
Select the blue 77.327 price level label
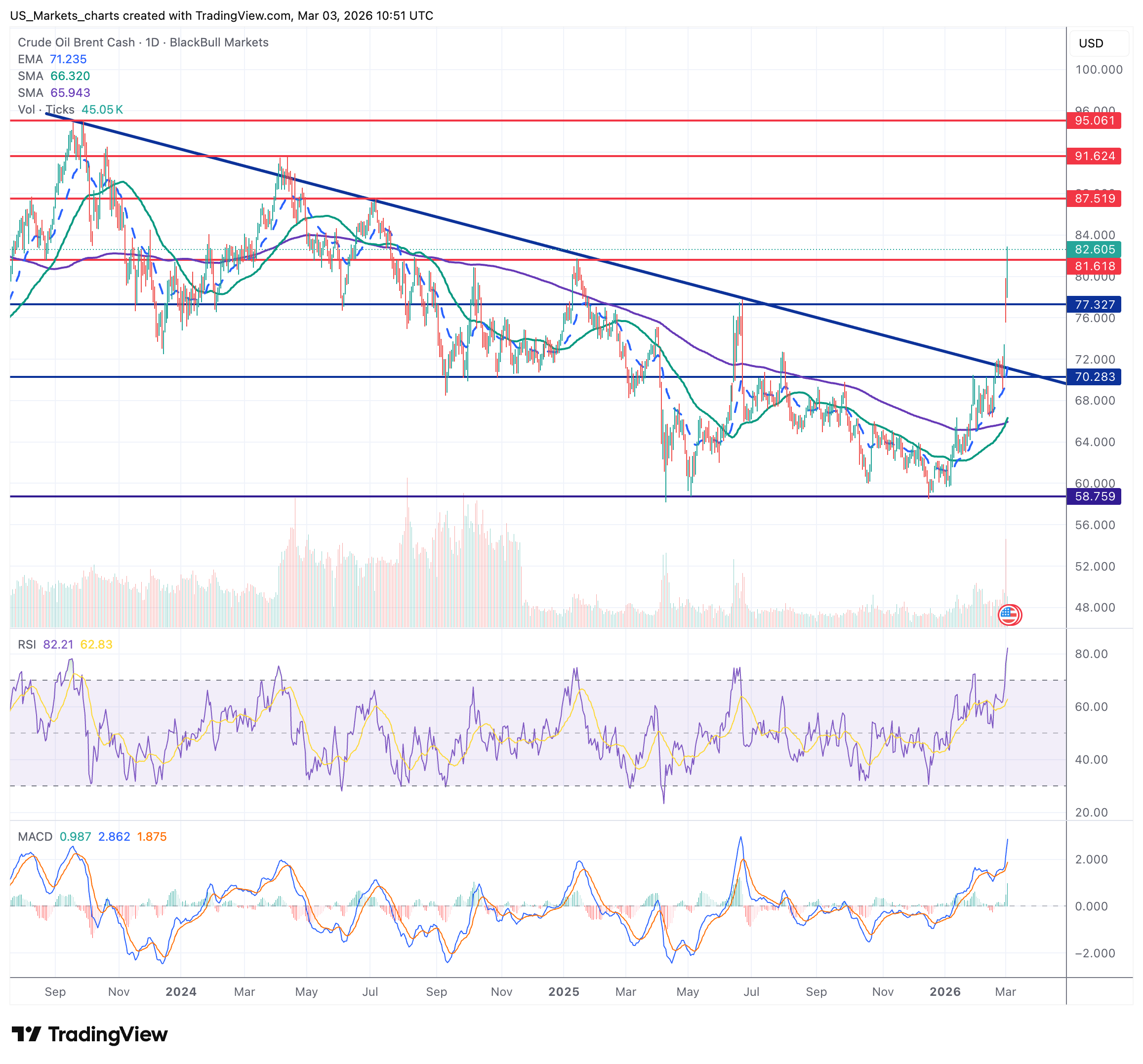click(x=1094, y=305)
